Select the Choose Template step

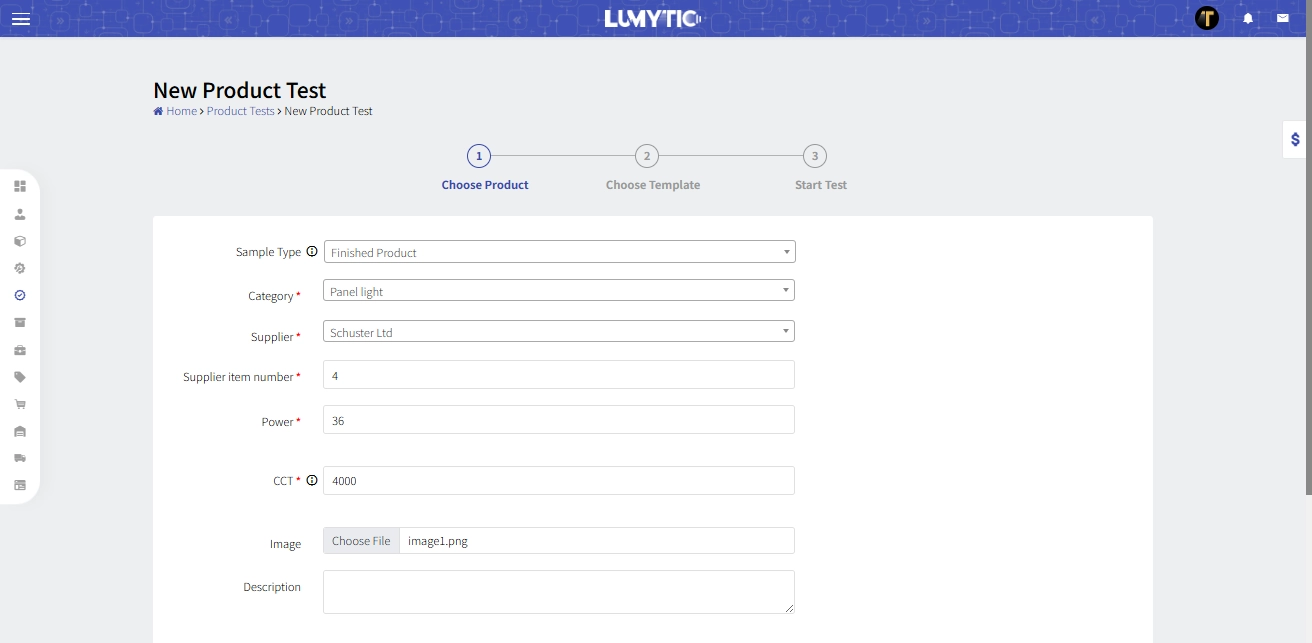(646, 156)
